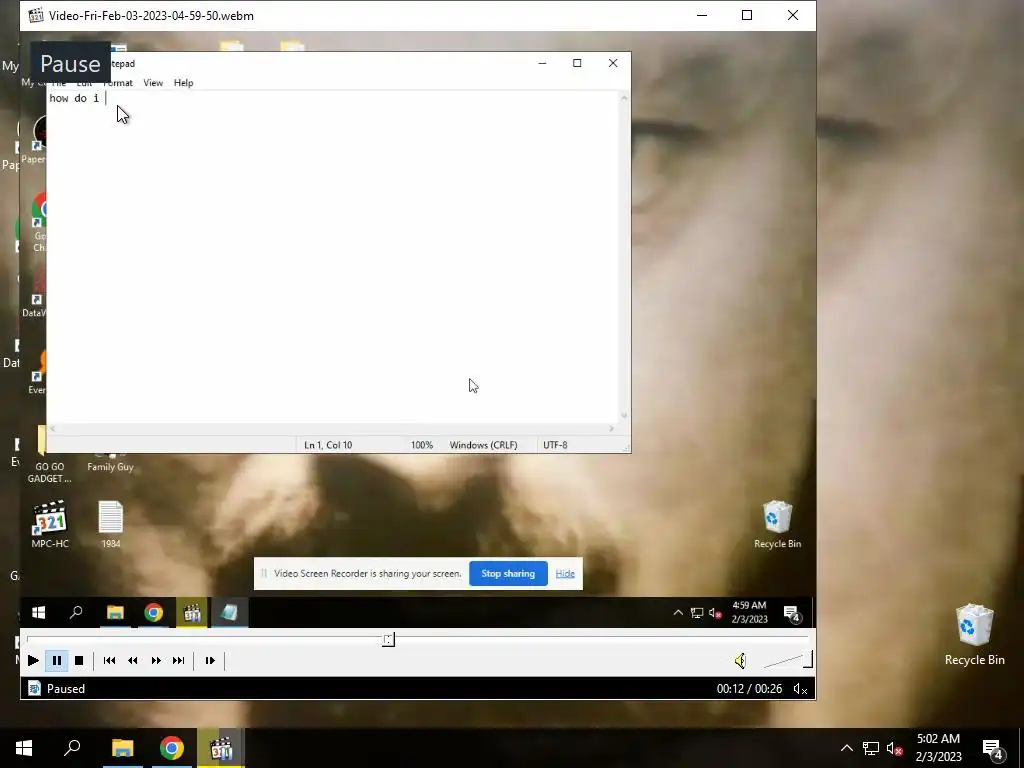Open the Action Center notifications icon

(x=993, y=748)
